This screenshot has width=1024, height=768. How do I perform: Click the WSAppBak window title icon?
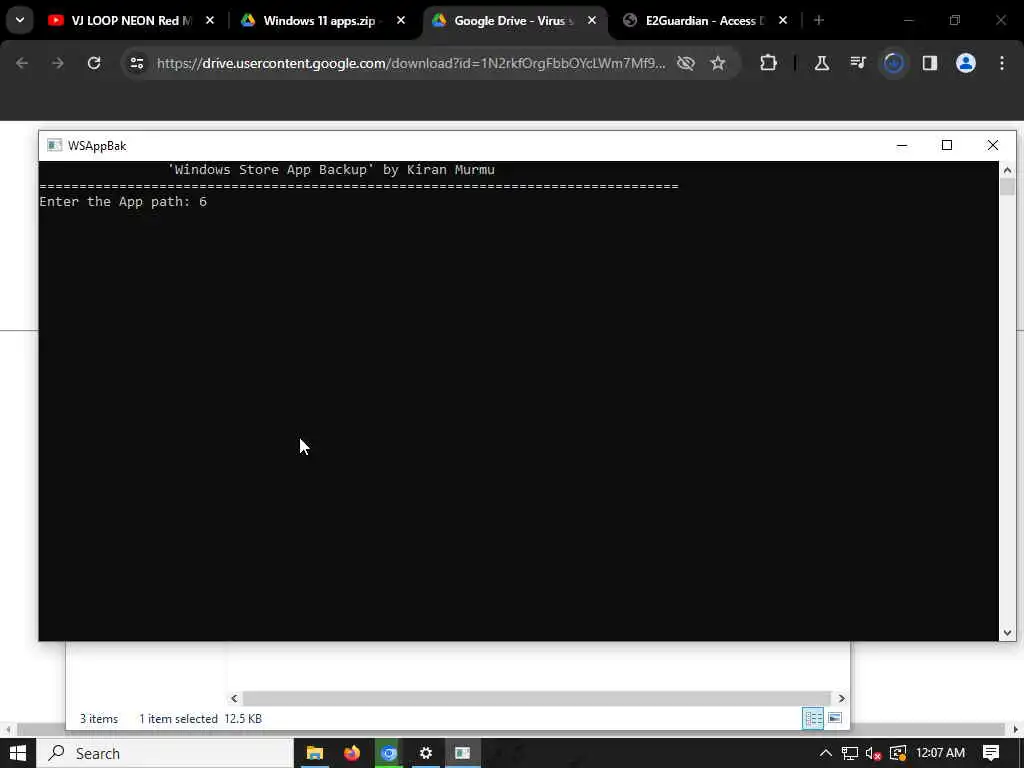(x=54, y=145)
